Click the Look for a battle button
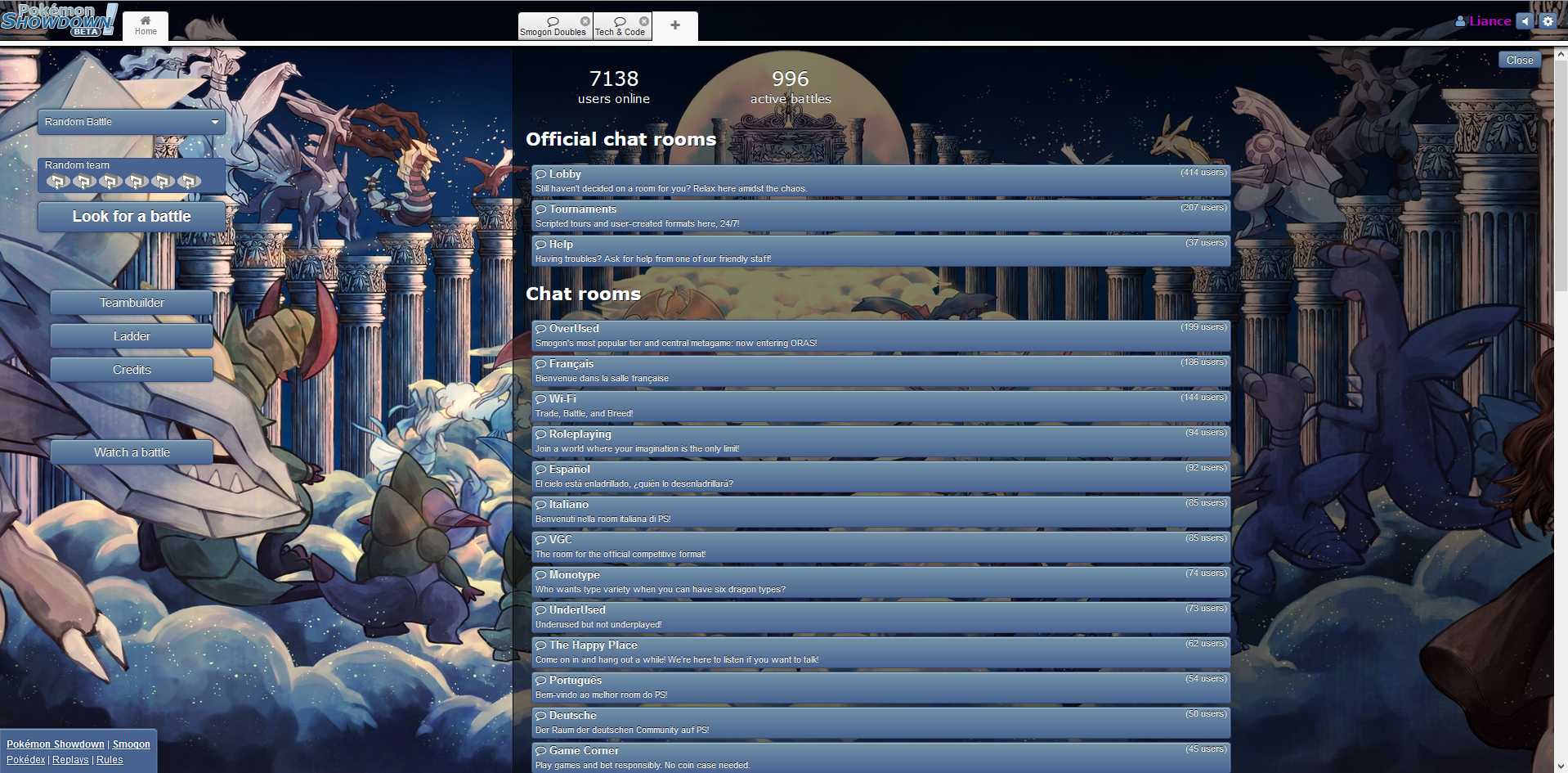 coord(132,217)
